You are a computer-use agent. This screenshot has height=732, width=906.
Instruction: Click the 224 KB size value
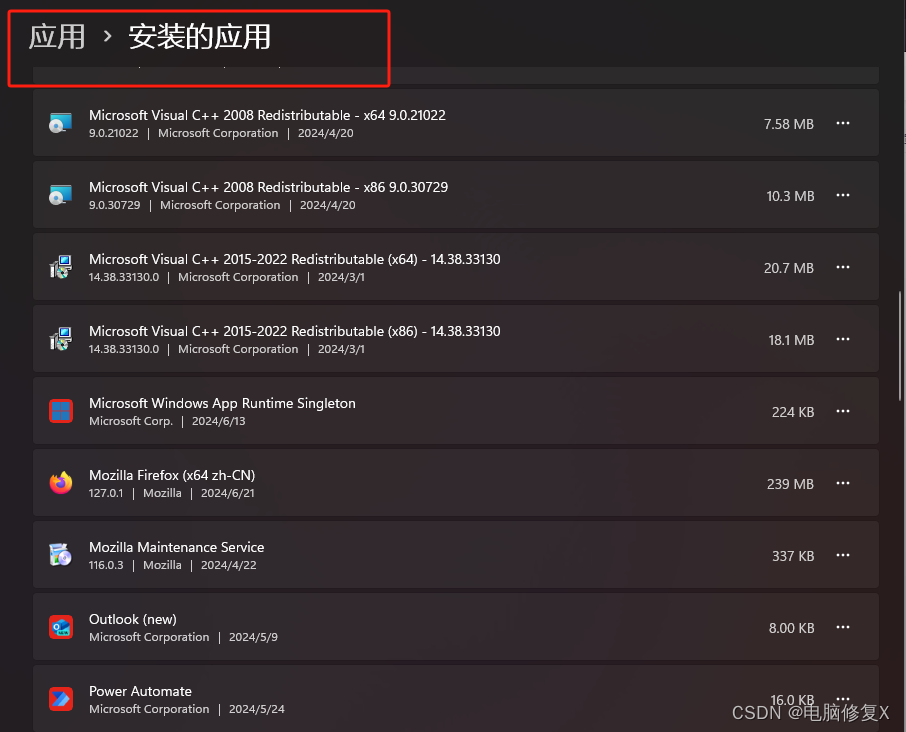793,412
